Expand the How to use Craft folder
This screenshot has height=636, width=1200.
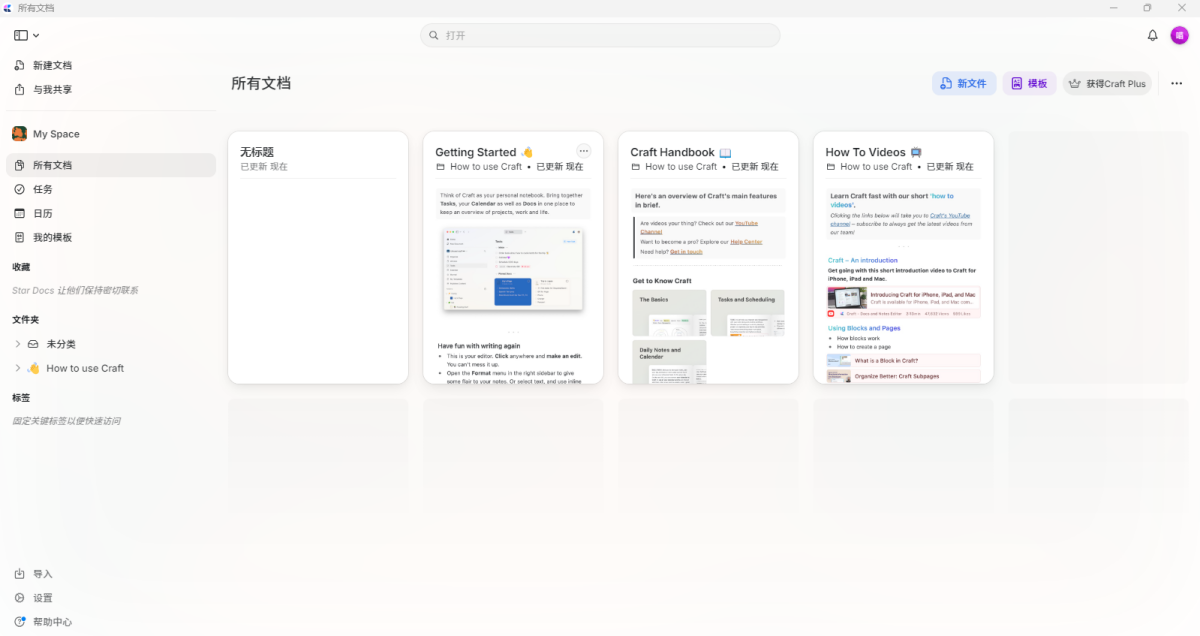[x=18, y=368]
